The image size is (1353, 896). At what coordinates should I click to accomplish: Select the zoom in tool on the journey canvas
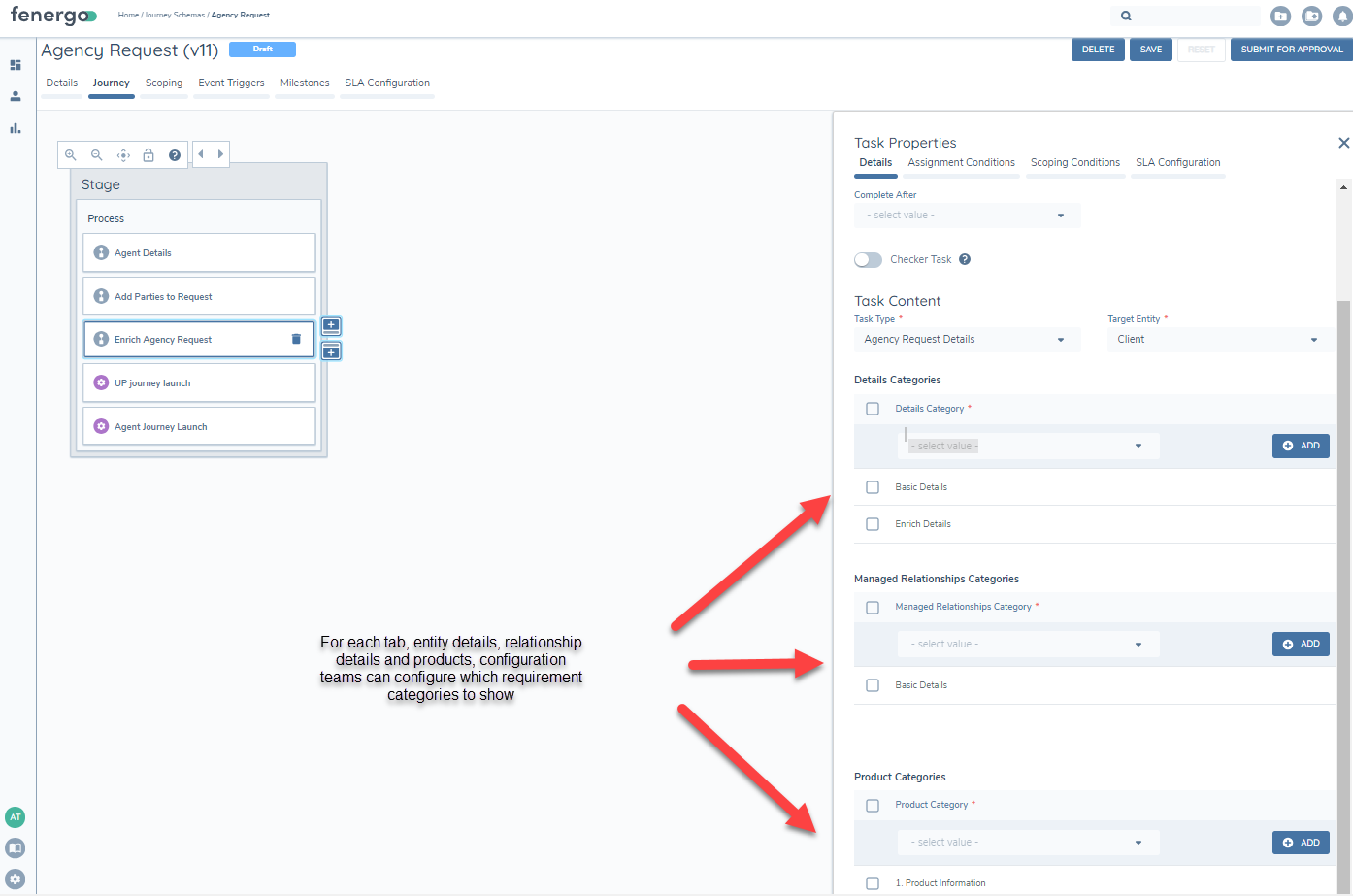coord(70,154)
